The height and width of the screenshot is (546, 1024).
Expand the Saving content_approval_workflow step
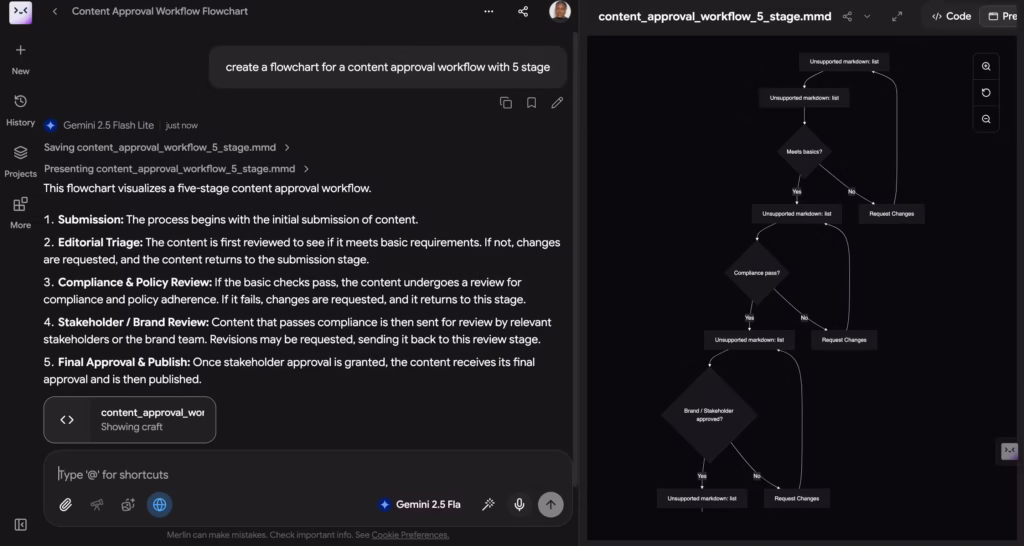pyautogui.click(x=167, y=148)
